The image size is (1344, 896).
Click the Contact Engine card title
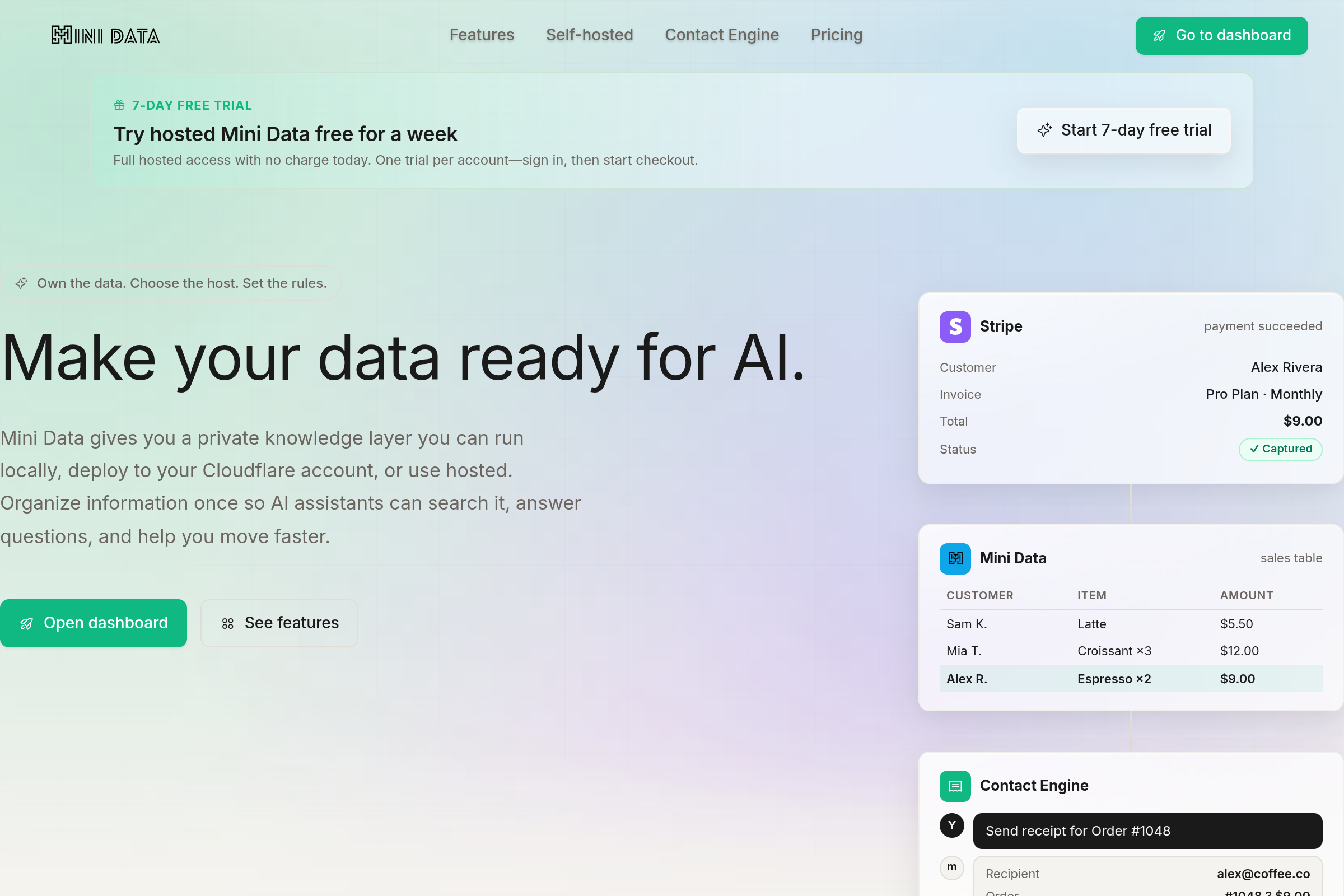coord(1034,786)
